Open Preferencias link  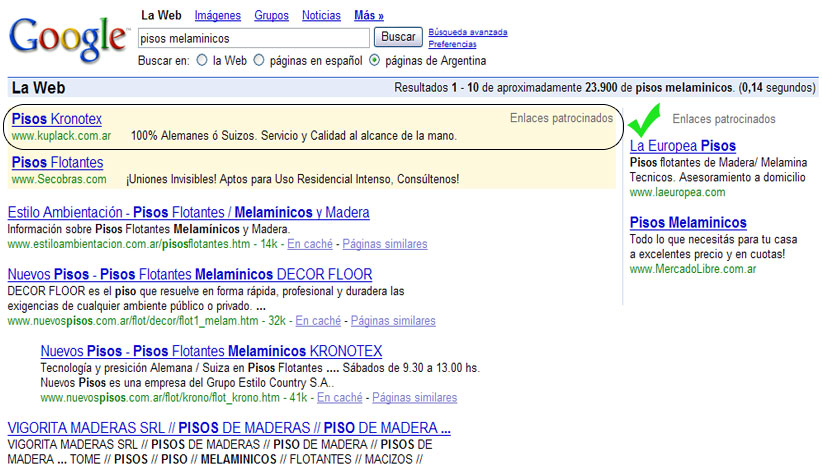[x=452, y=44]
